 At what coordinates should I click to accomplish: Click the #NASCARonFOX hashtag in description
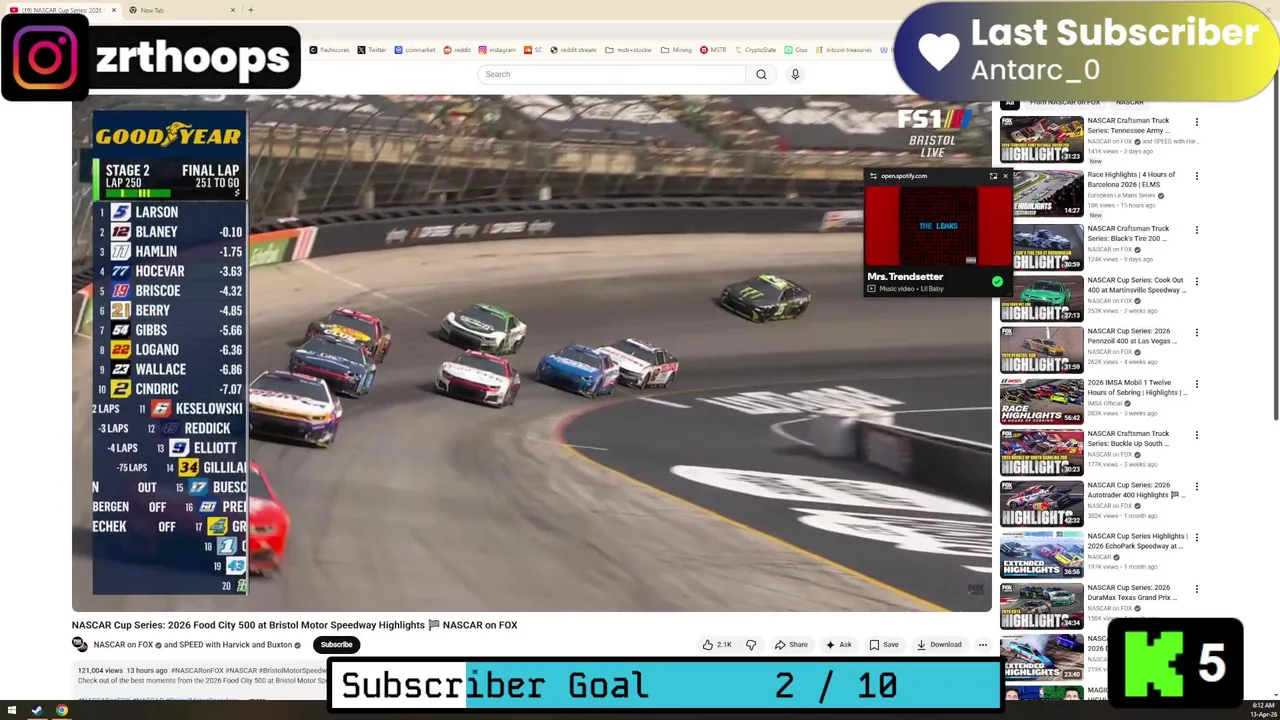(197, 670)
